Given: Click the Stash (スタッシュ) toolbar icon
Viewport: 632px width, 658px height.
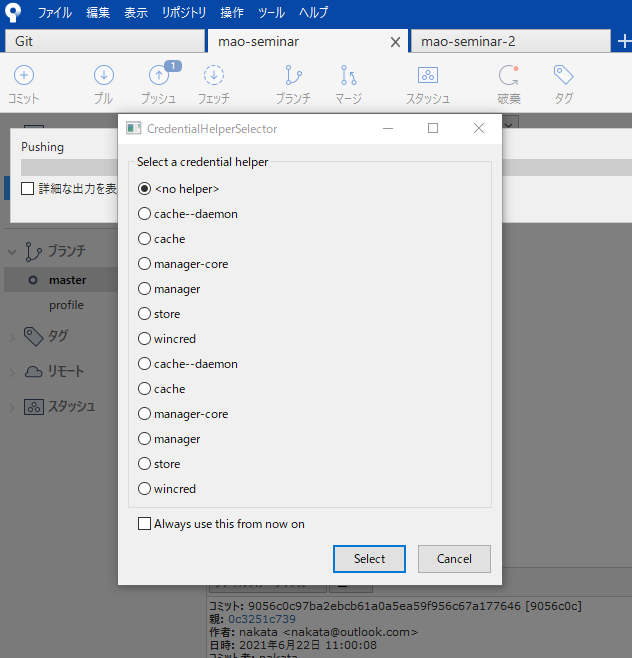Looking at the screenshot, I should click(x=428, y=76).
